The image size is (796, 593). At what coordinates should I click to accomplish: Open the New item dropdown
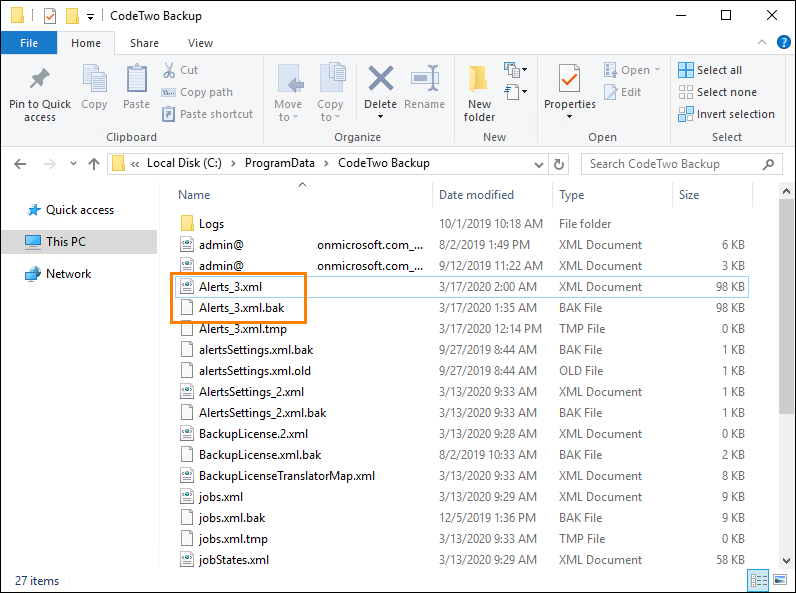click(515, 70)
